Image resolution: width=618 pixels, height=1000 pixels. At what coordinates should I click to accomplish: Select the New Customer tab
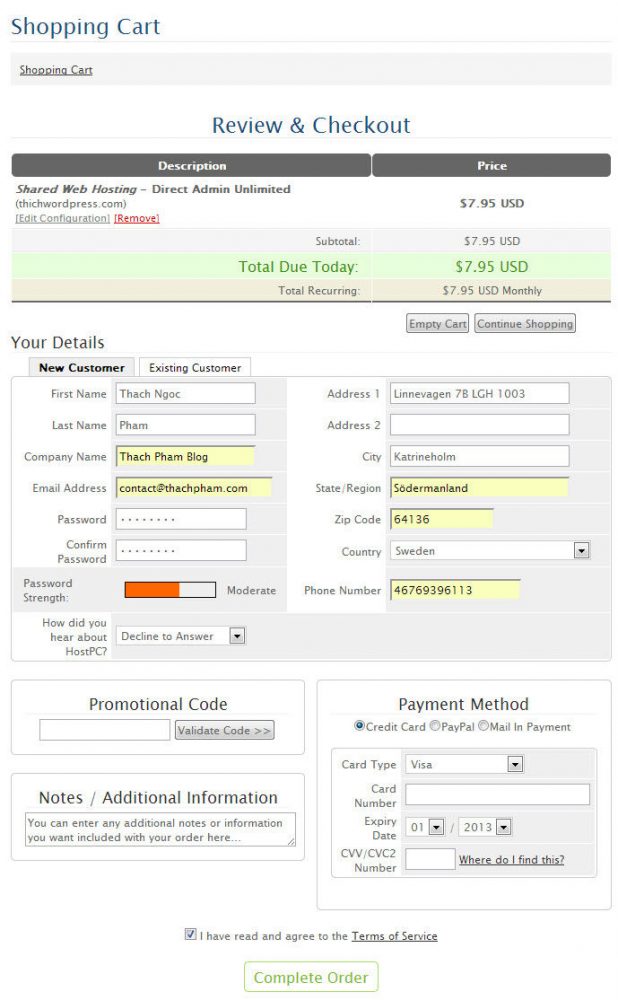[x=82, y=368]
